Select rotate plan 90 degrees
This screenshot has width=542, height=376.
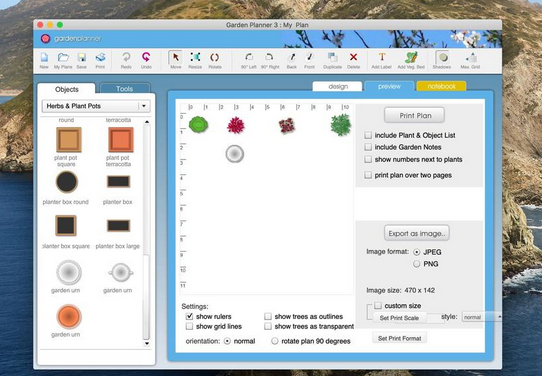(x=275, y=341)
